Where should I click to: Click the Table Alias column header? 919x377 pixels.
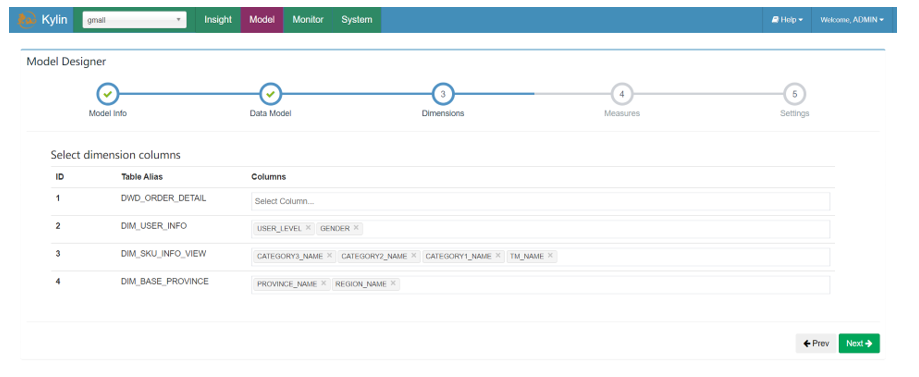142,176
